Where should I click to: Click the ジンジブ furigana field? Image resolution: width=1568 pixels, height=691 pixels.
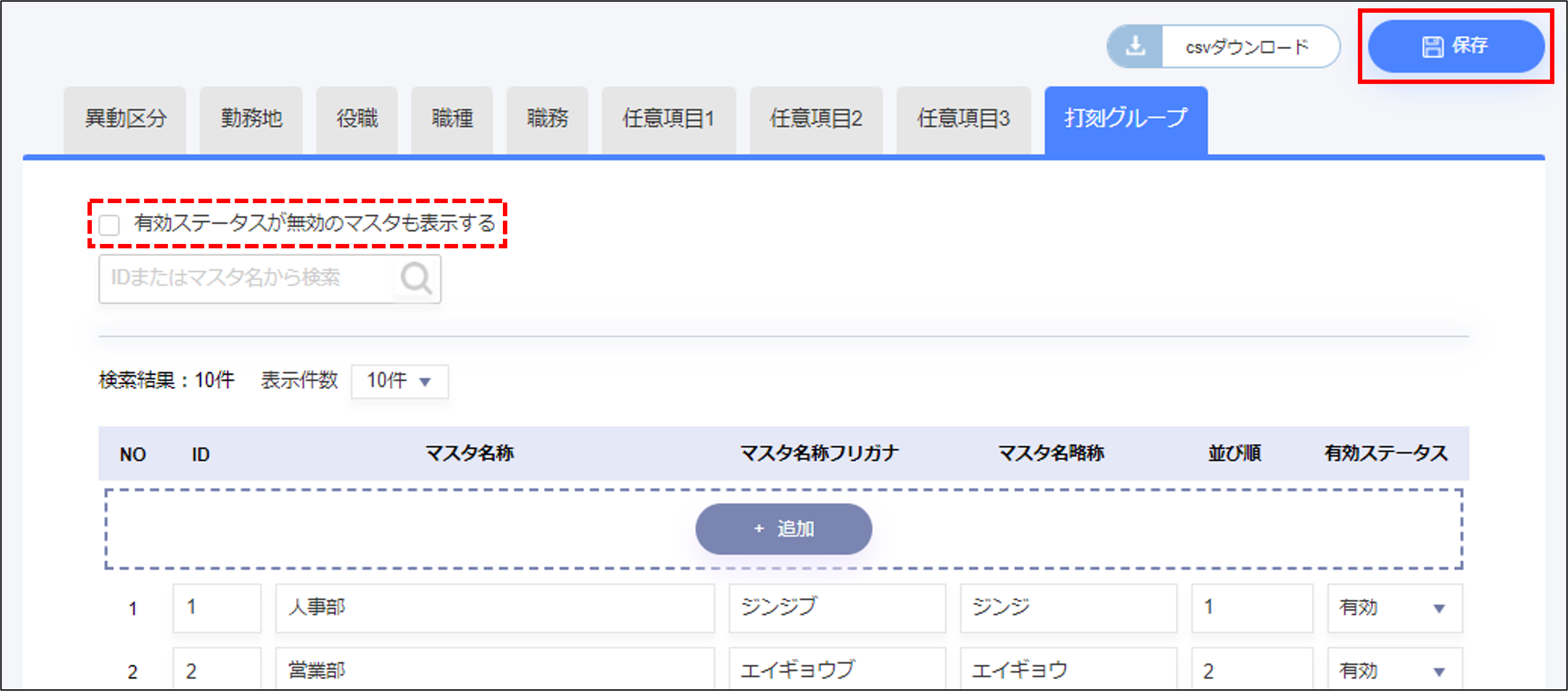(x=837, y=607)
